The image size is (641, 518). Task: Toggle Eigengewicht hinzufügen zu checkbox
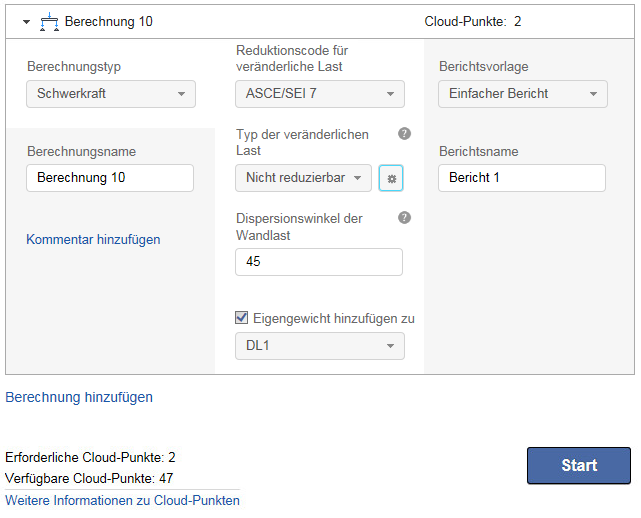(242, 318)
